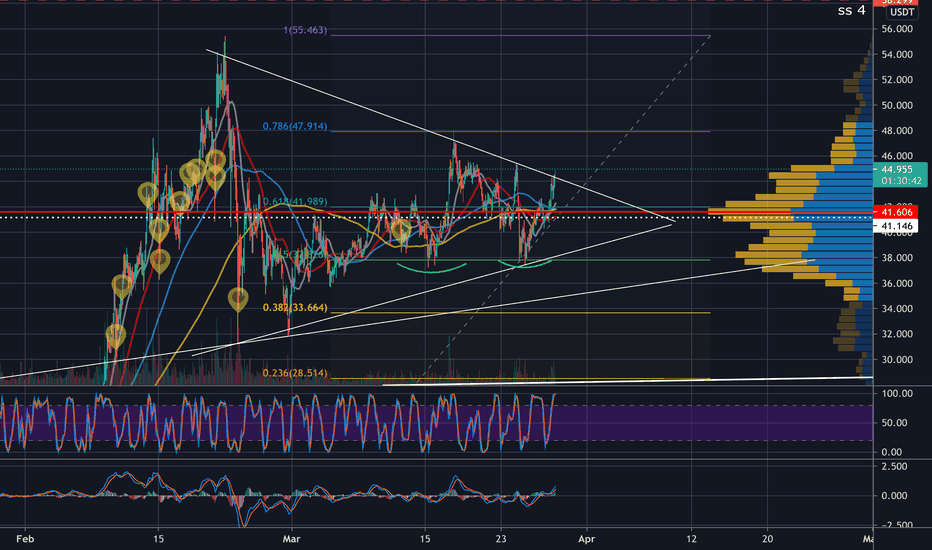Screen dimensions: 932x550
Task: Select the left green arc drawing
Action: pyautogui.click(x=432, y=269)
